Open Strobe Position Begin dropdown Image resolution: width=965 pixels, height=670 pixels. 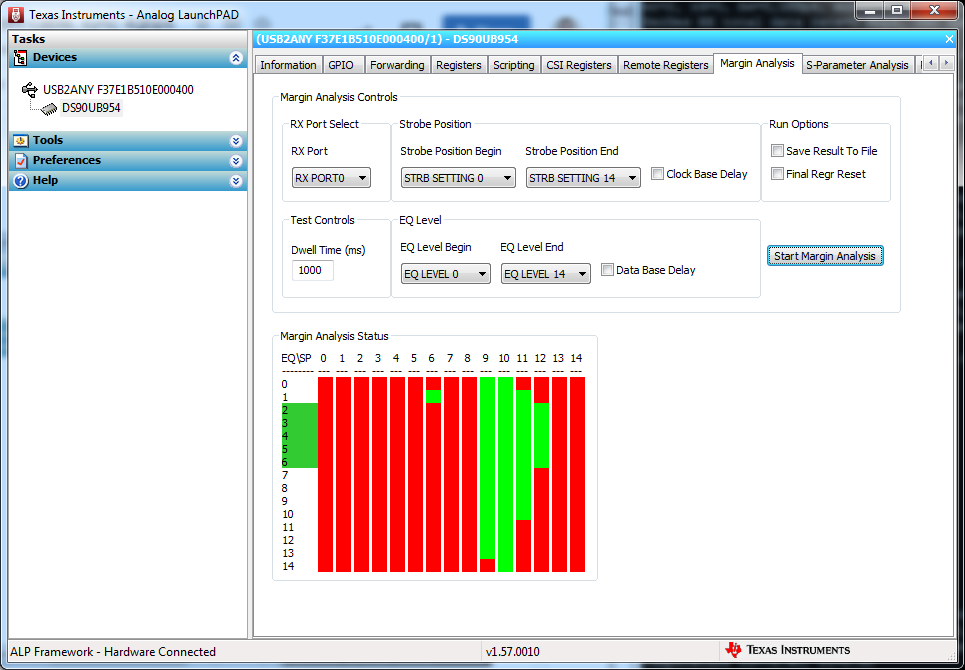458,178
